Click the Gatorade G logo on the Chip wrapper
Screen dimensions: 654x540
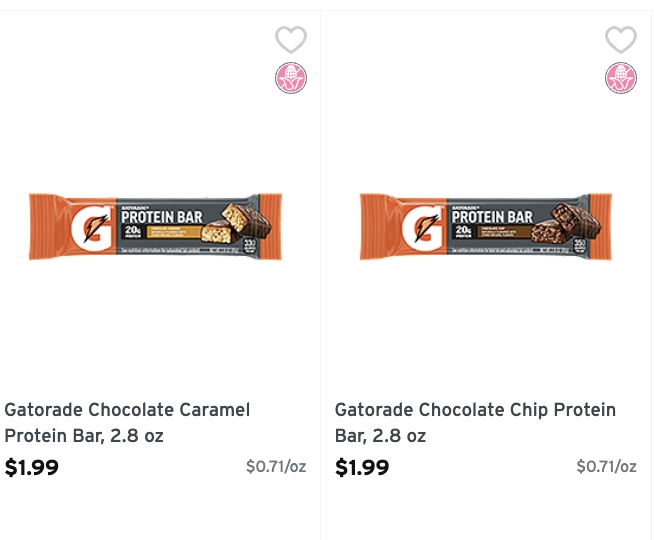tap(421, 228)
